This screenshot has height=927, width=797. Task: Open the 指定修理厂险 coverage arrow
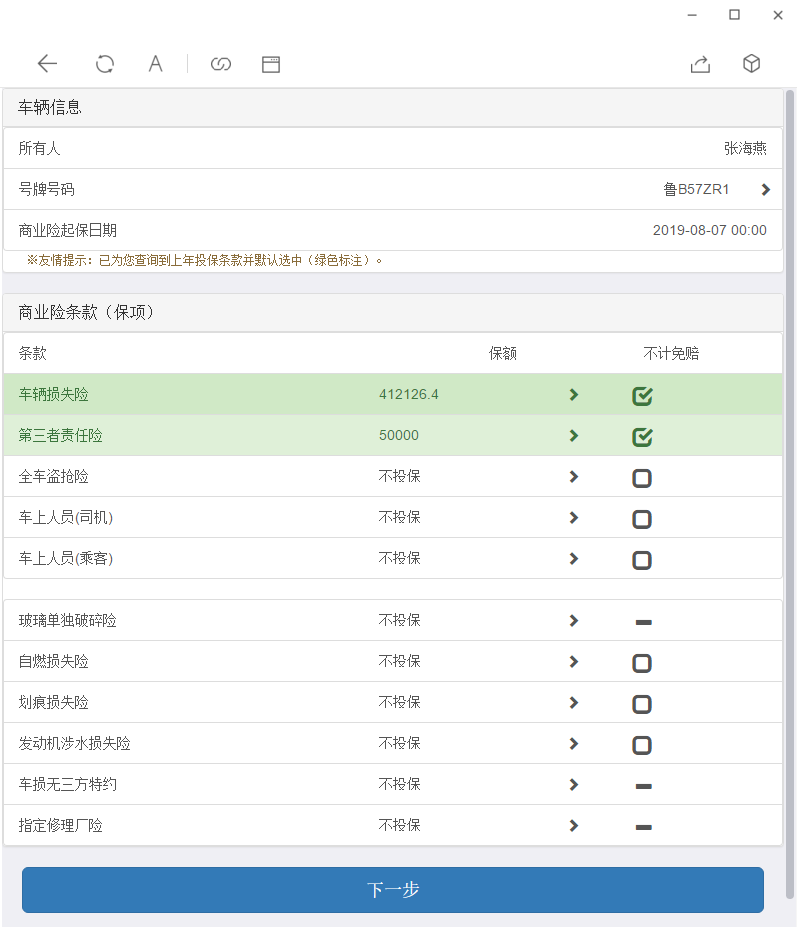point(574,826)
